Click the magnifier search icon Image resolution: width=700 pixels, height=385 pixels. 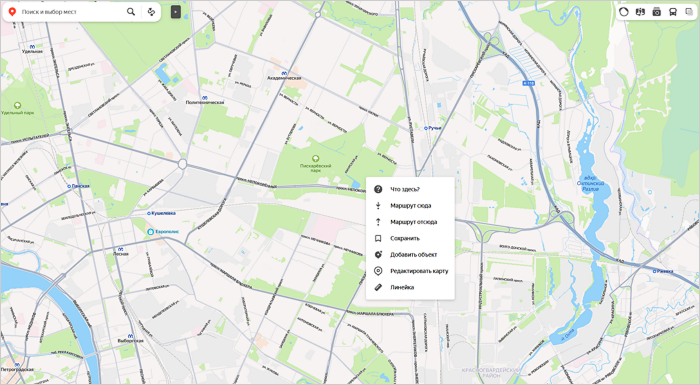tap(131, 12)
